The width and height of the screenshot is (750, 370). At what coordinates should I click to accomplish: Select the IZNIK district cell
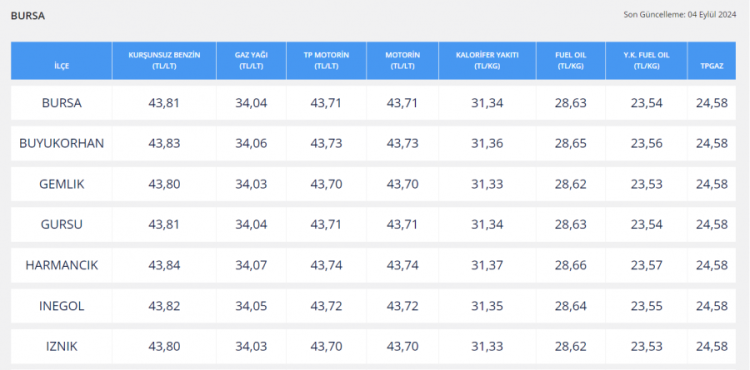coord(62,346)
